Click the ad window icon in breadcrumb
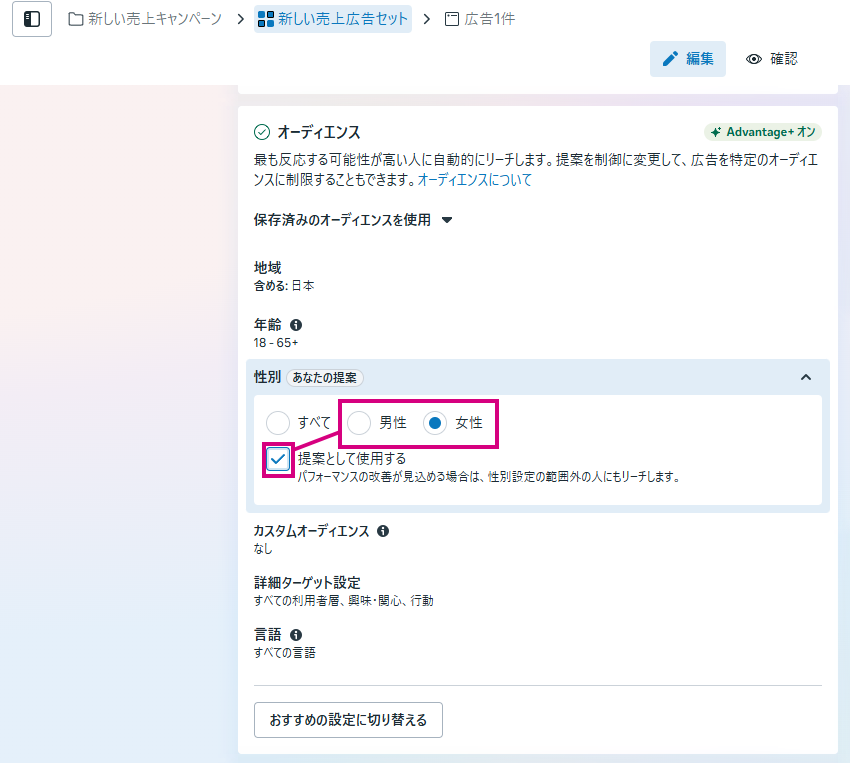 click(452, 19)
